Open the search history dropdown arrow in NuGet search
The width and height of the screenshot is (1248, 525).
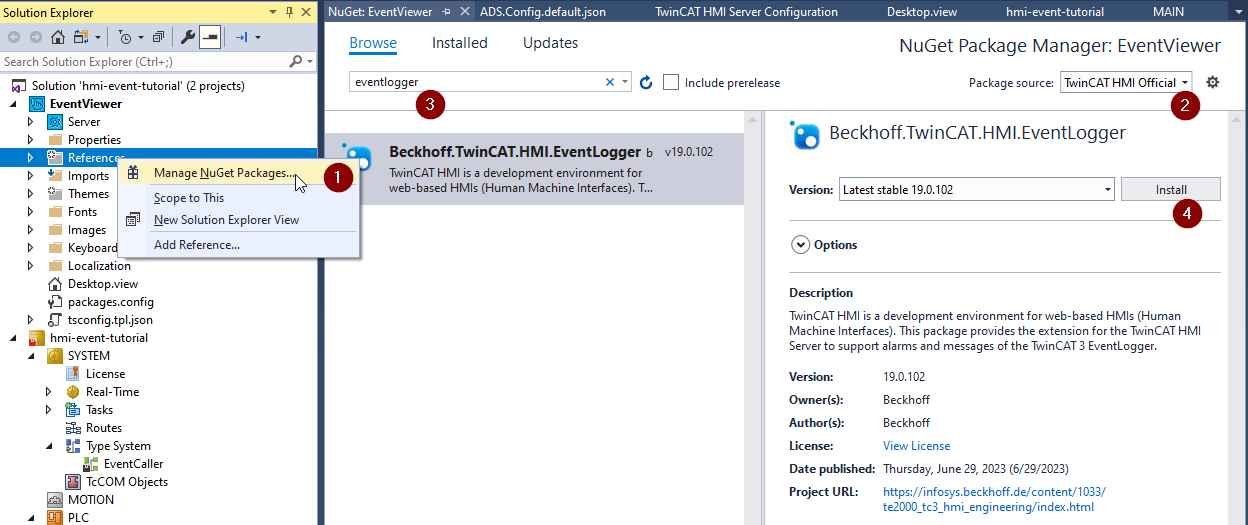pyautogui.click(x=625, y=82)
